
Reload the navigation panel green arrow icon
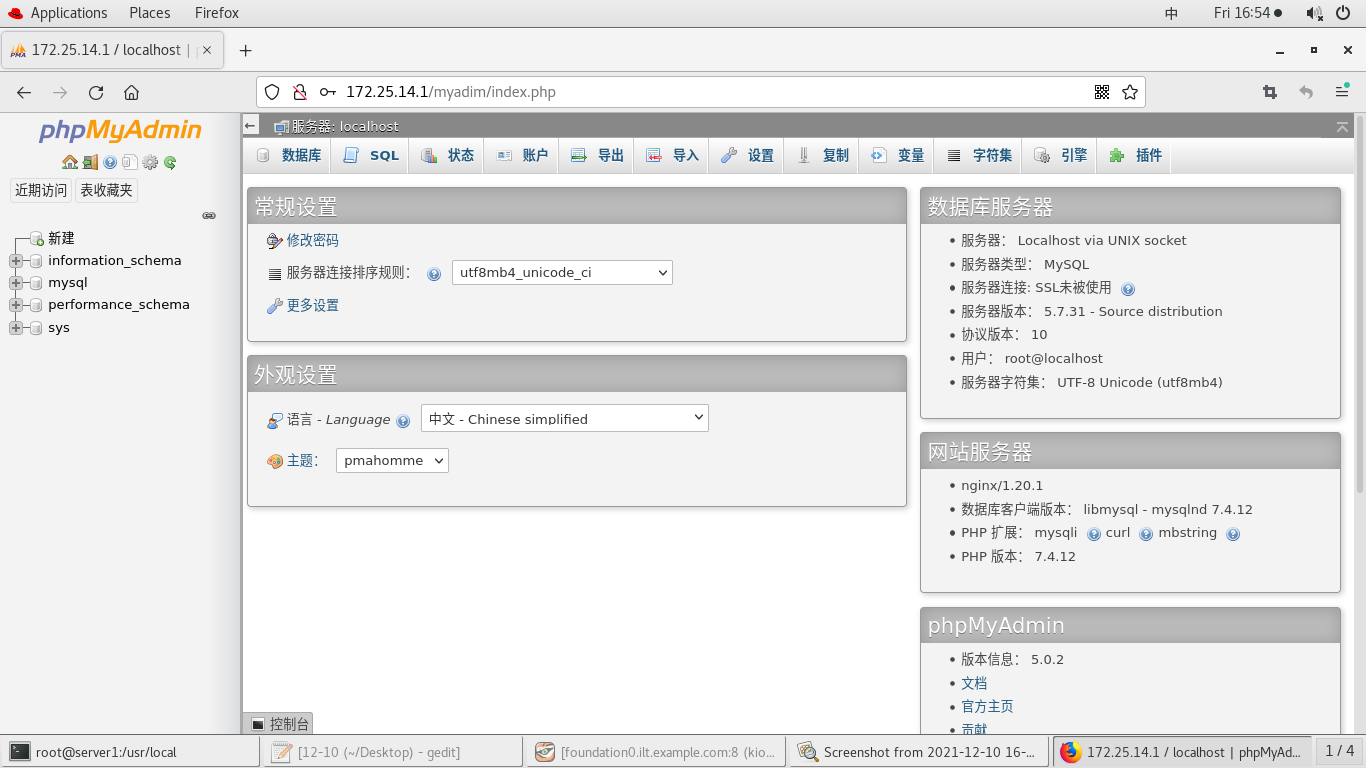tap(170, 162)
